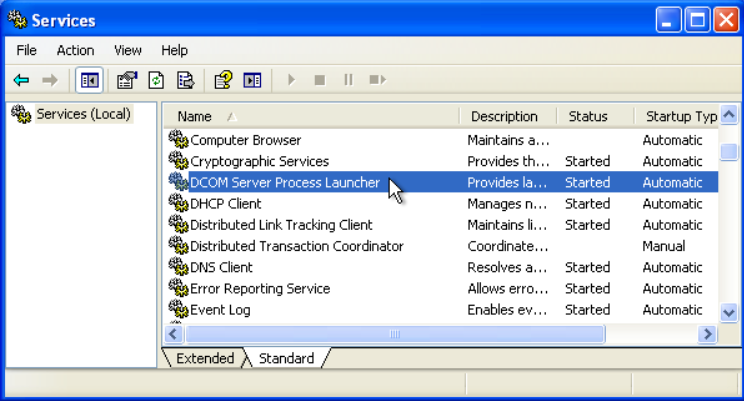Open Properties from the toolbar
Viewport: 744px width, 401px height.
(x=126, y=80)
